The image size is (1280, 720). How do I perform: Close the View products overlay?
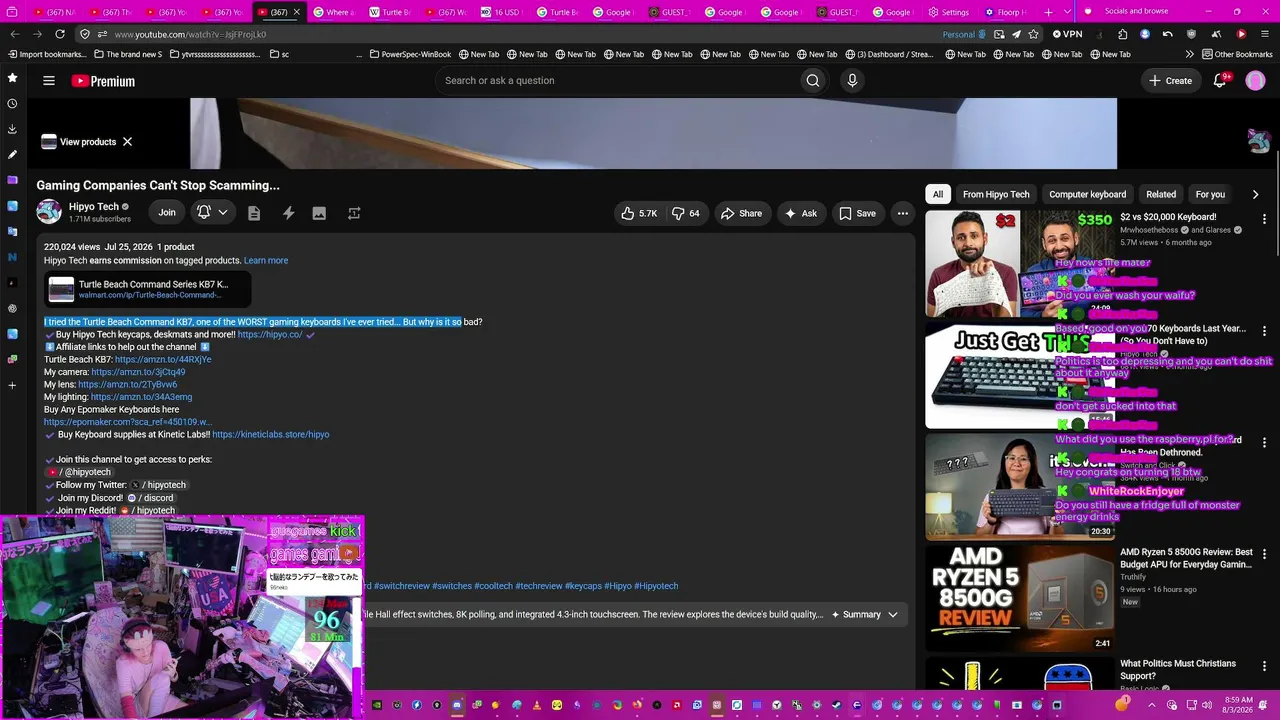127,142
